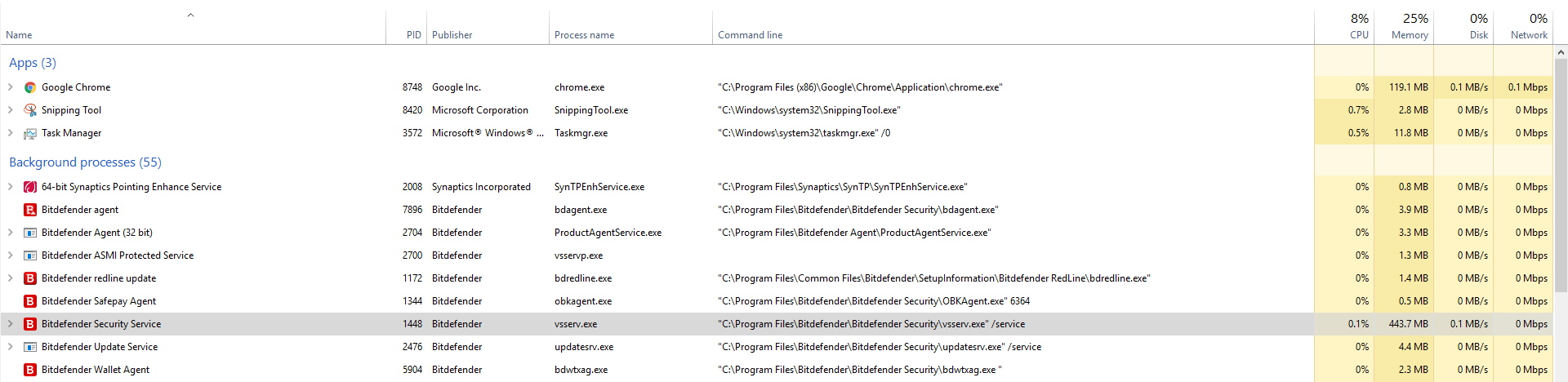The height and width of the screenshot is (382, 1568).
Task: Click the Snipping Tool scissors icon
Action: [x=30, y=110]
